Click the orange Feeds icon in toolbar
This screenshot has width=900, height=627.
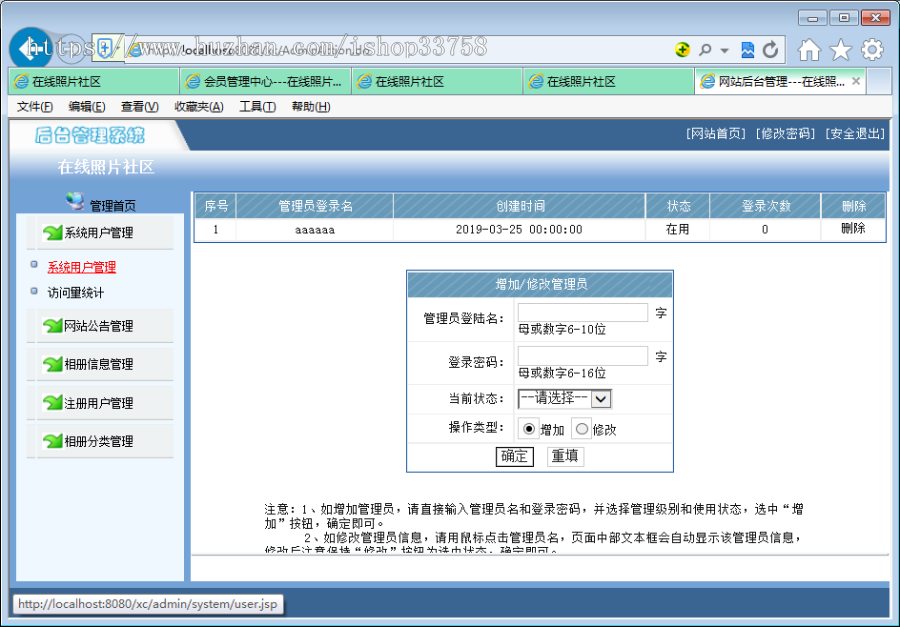click(x=682, y=48)
